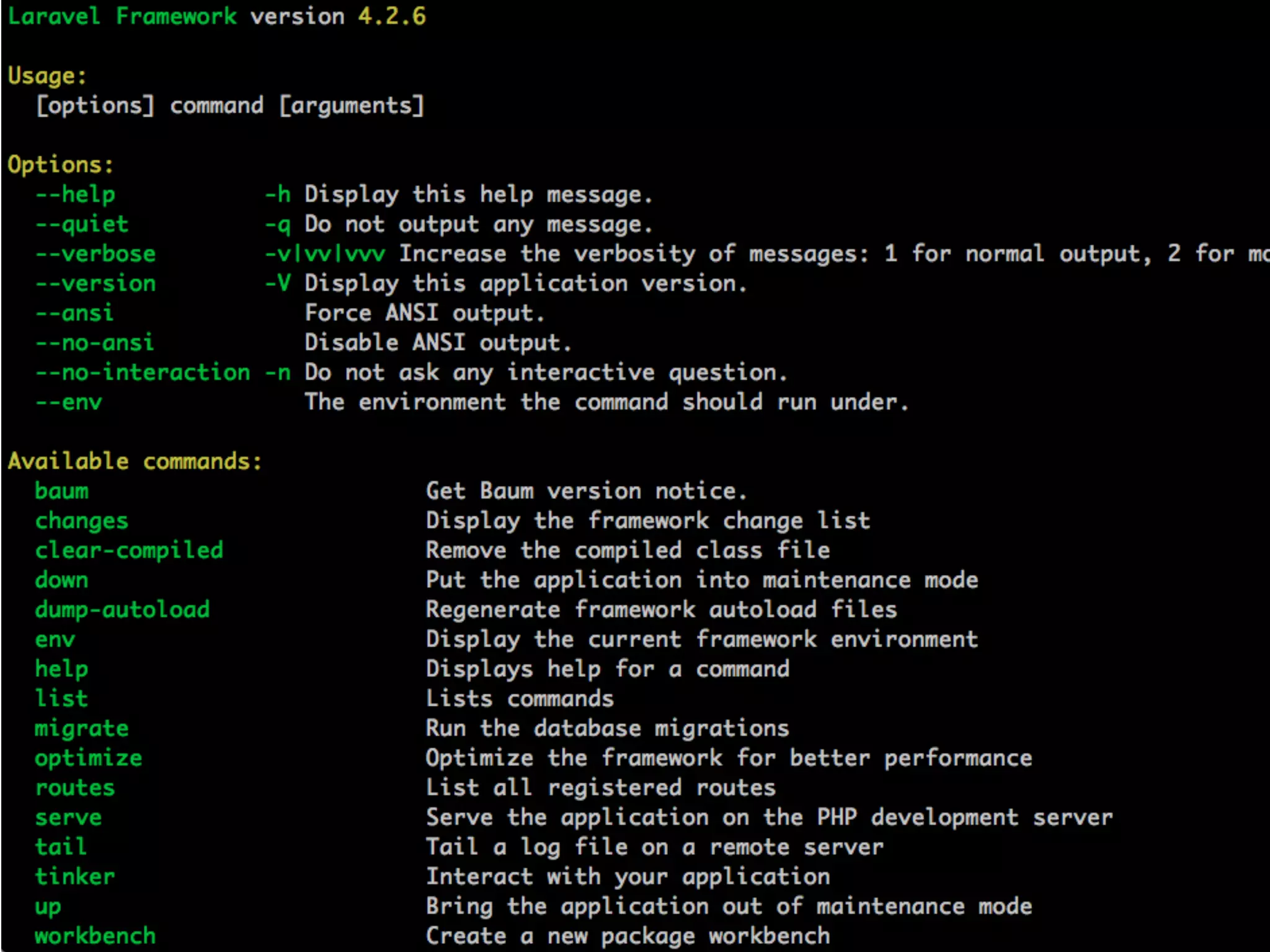The width and height of the screenshot is (1270, 952).
Task: Click the 'routes' command text
Action: [74, 788]
